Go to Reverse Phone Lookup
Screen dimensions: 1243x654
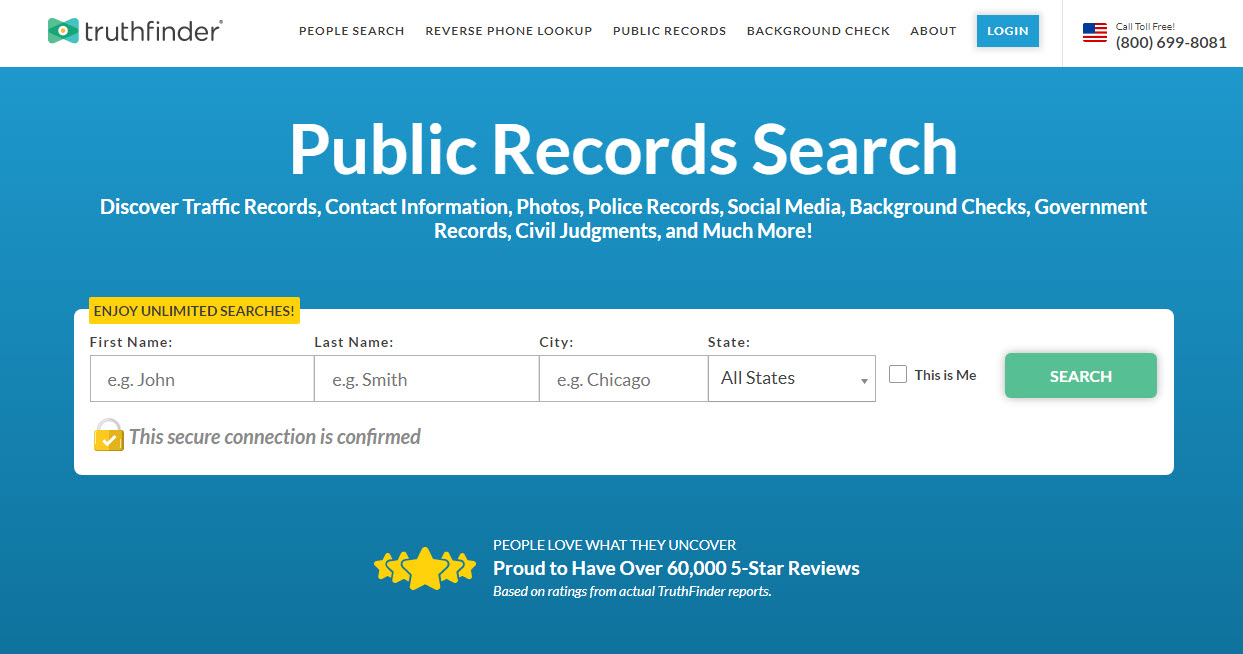509,31
